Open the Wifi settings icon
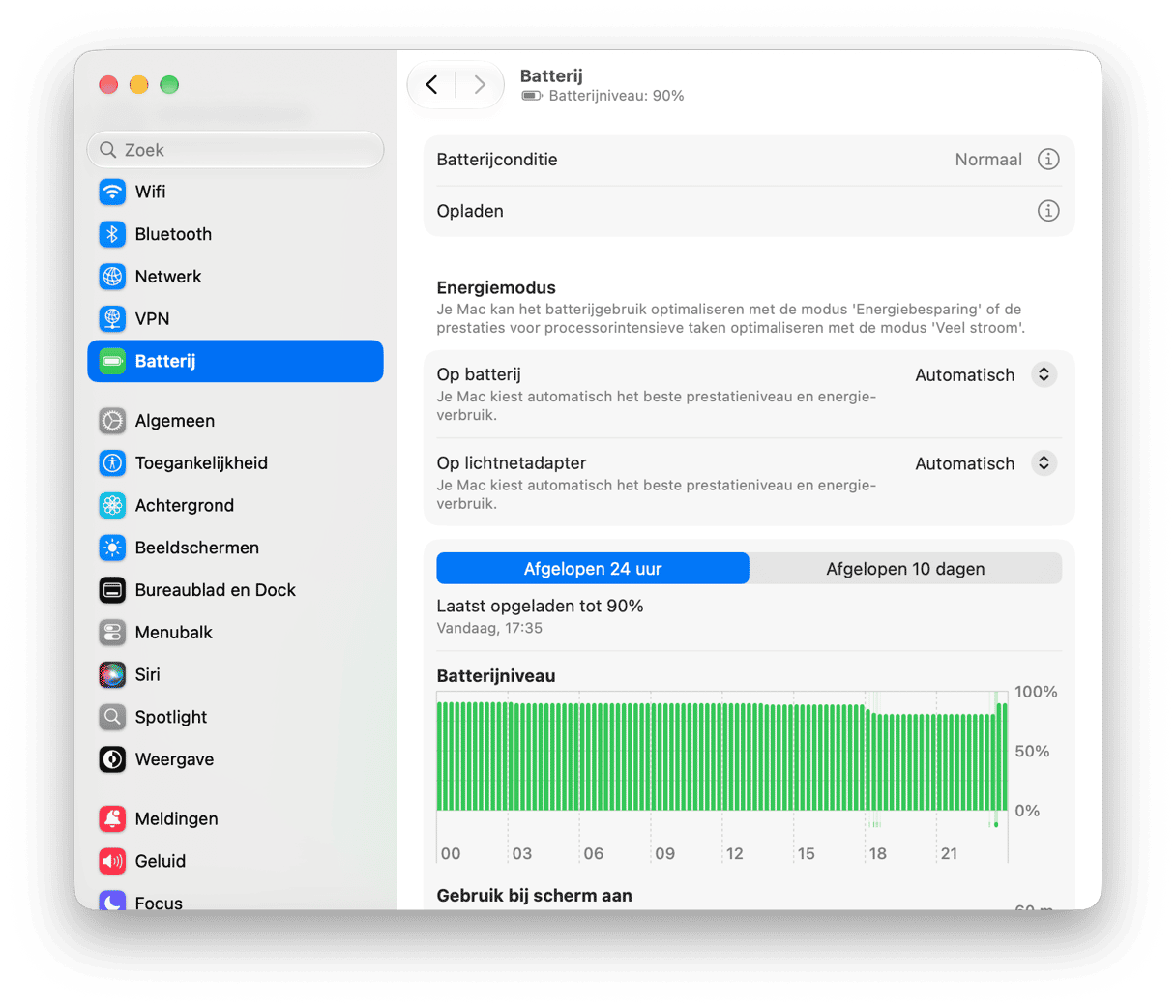Image resolution: width=1176 pixels, height=1008 pixels. coord(112,192)
